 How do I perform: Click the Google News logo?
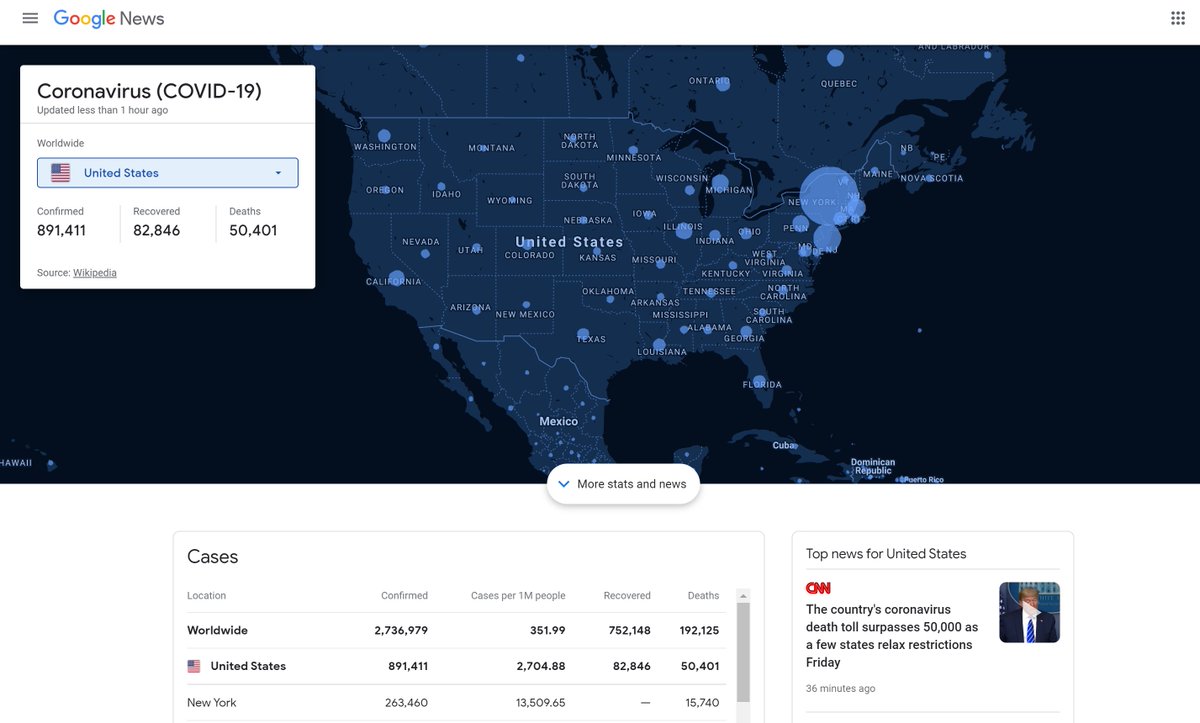point(109,18)
